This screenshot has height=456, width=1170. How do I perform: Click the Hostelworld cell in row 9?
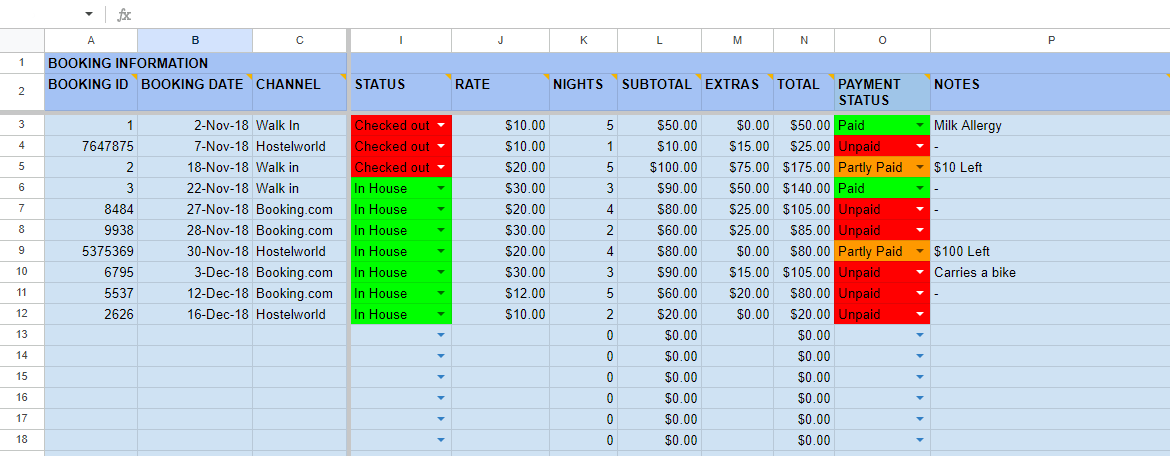click(x=300, y=252)
